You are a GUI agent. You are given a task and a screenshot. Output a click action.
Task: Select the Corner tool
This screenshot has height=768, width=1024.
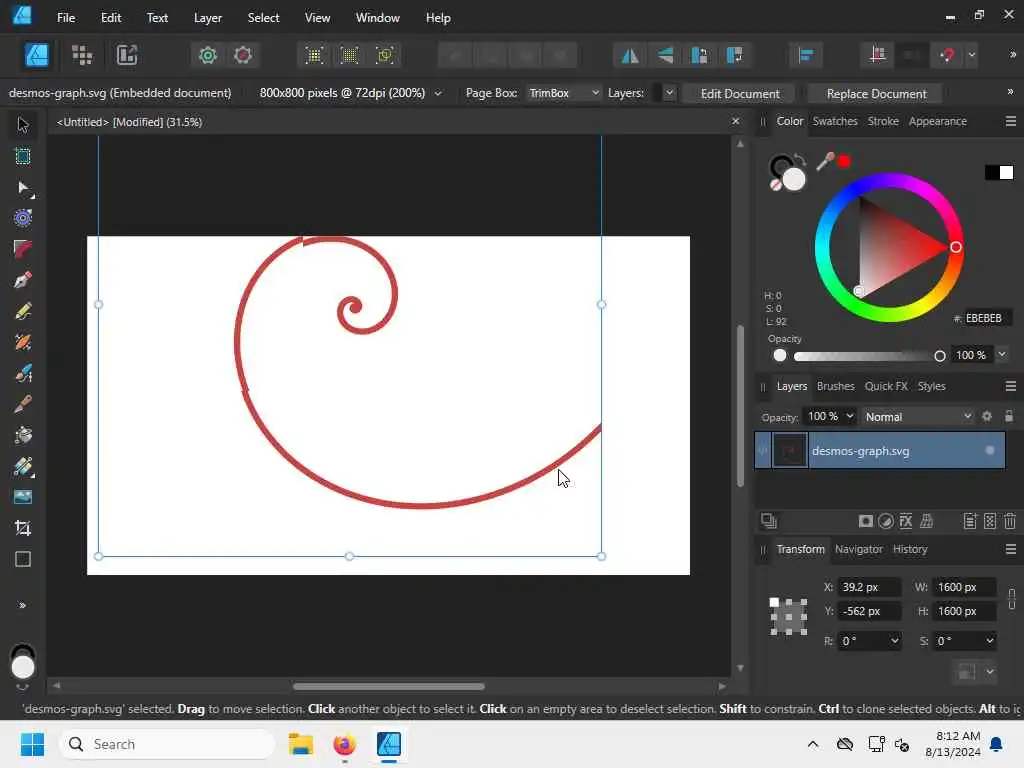[x=23, y=249]
